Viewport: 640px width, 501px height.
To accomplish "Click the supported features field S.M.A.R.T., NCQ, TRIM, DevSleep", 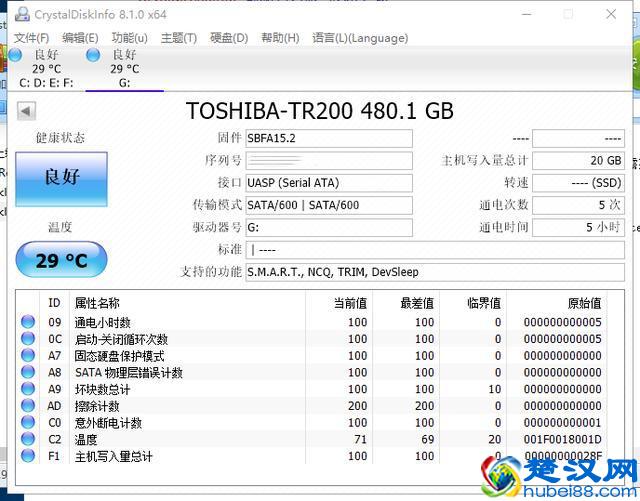I will (x=435, y=272).
